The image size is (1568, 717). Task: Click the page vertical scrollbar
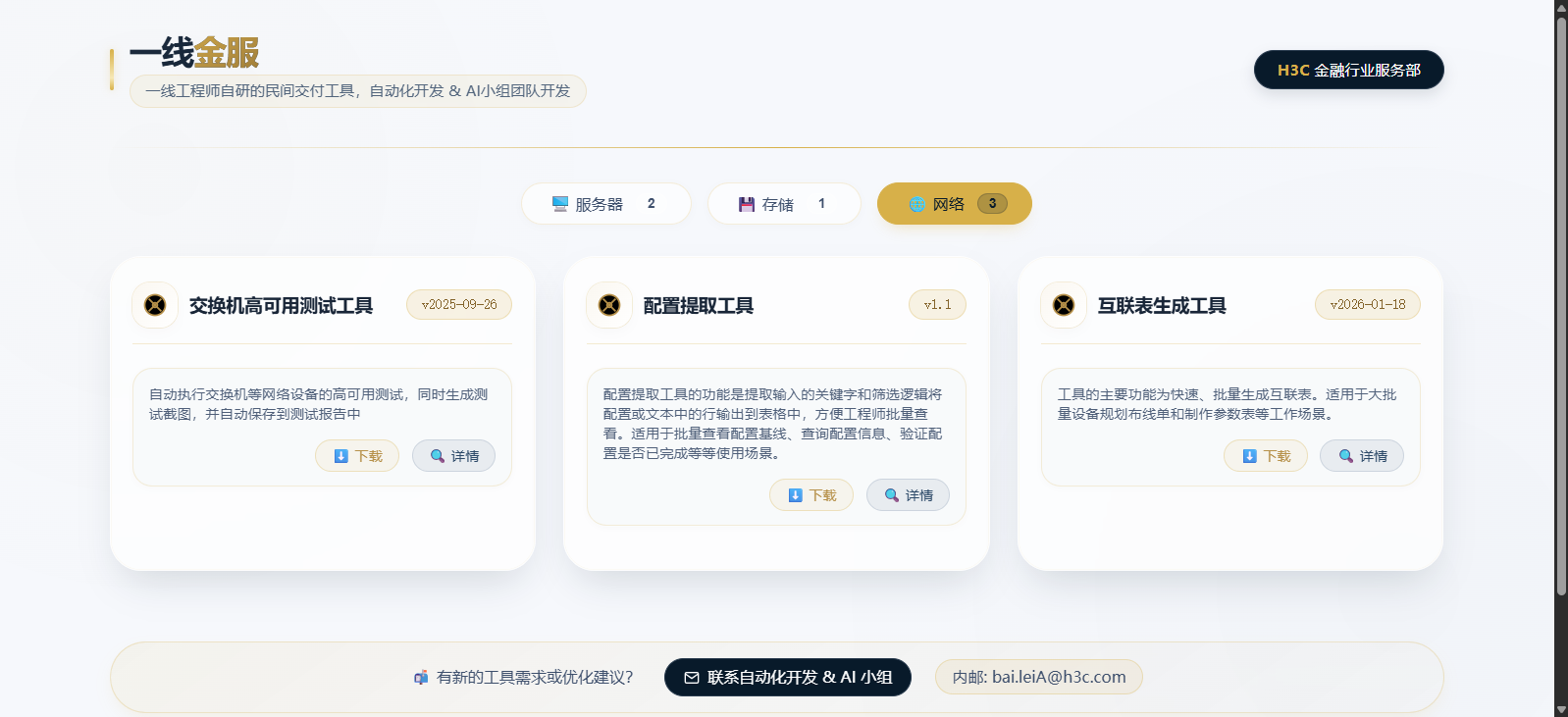pos(1561,294)
